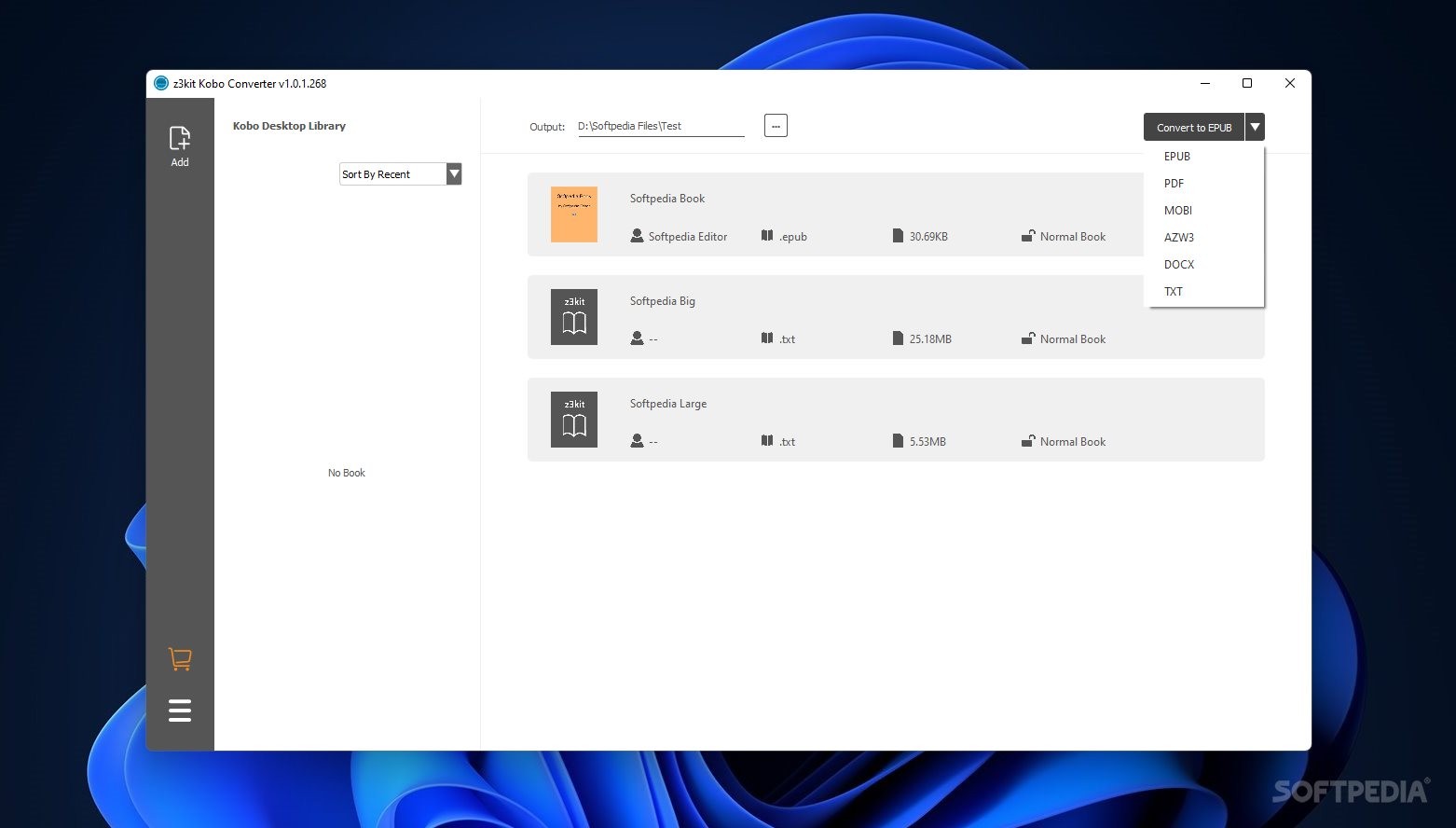The width and height of the screenshot is (1456, 828).
Task: Click the 25.18MB file size text
Action: tap(930, 339)
